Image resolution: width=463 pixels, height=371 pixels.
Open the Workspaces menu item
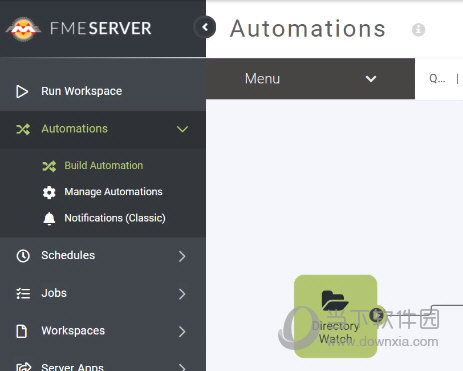tap(103, 331)
